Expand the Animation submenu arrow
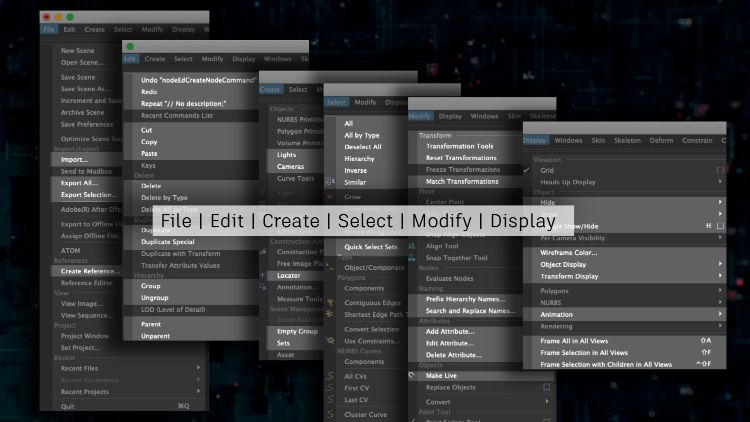 coord(718,314)
